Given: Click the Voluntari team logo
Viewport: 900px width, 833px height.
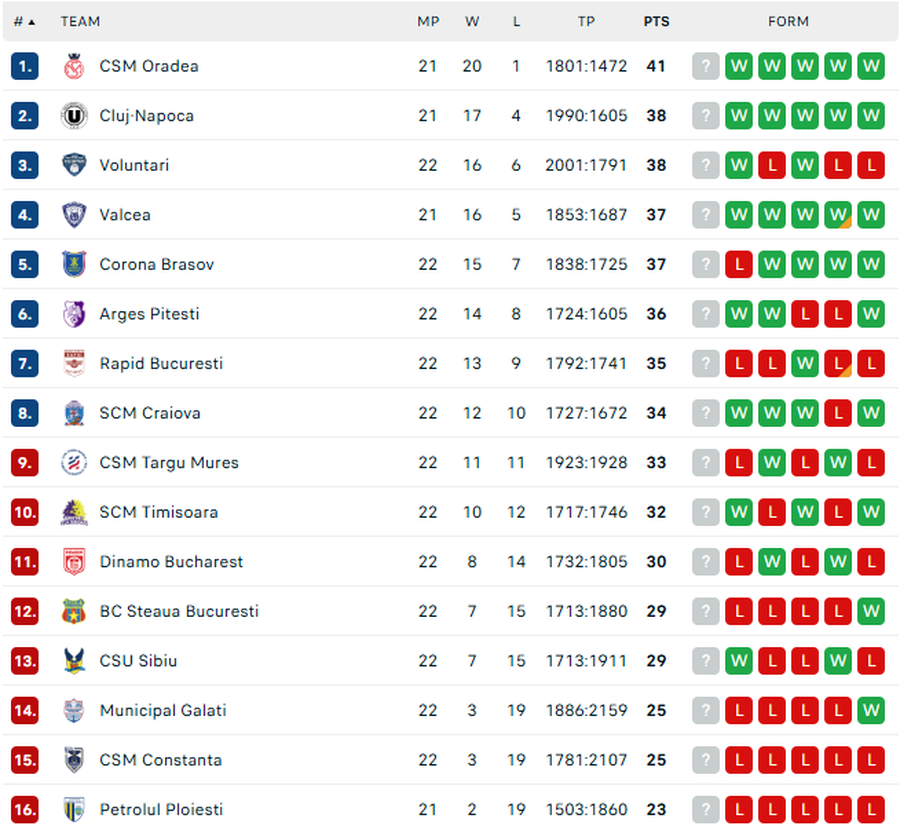Looking at the screenshot, I should 74,166.
